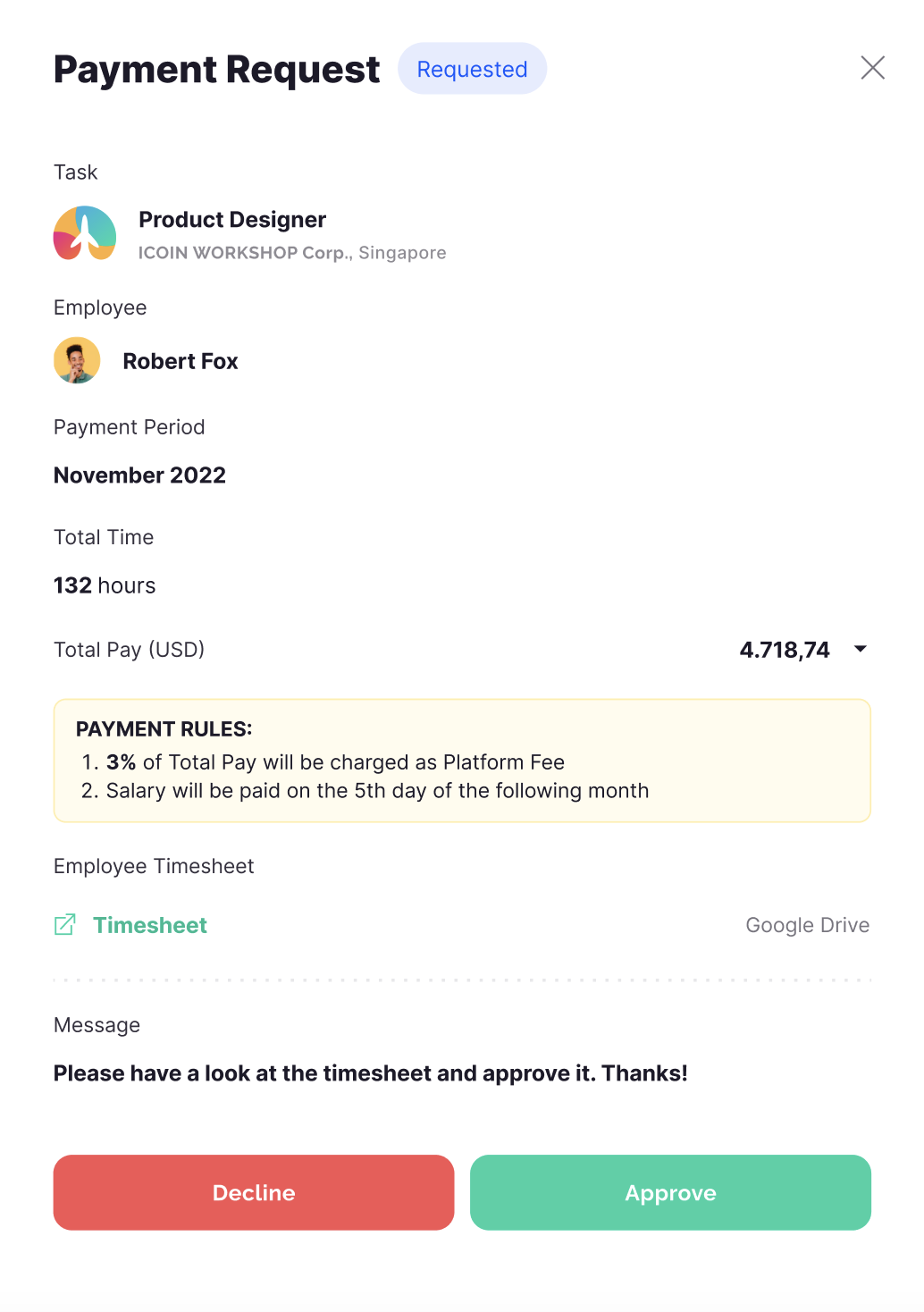Select the Product Designer task title

(232, 220)
